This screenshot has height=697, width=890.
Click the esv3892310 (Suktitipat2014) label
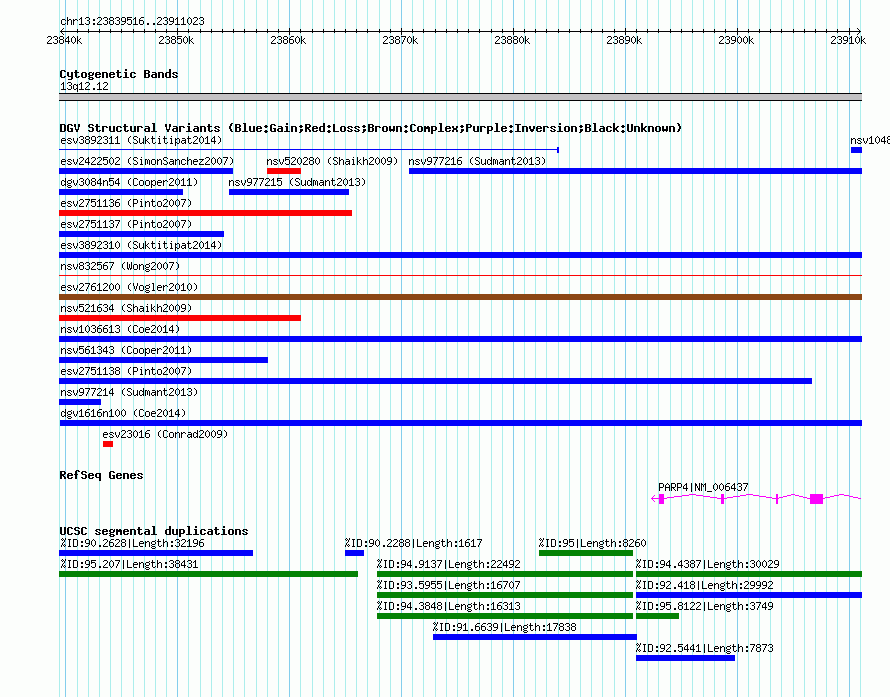pyautogui.click(x=141, y=245)
